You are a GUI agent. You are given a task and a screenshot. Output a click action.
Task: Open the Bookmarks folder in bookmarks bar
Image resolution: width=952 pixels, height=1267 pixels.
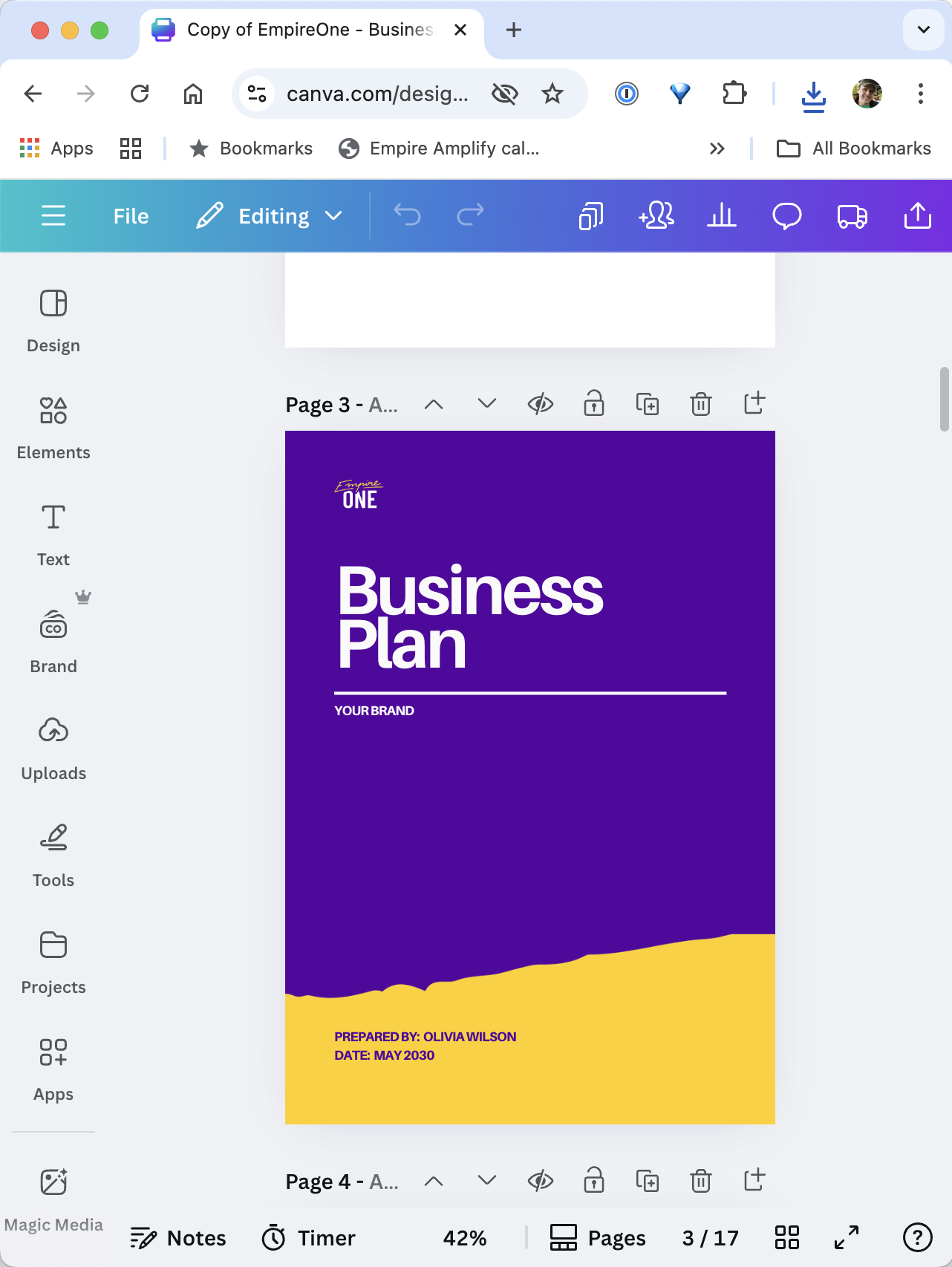click(x=252, y=149)
